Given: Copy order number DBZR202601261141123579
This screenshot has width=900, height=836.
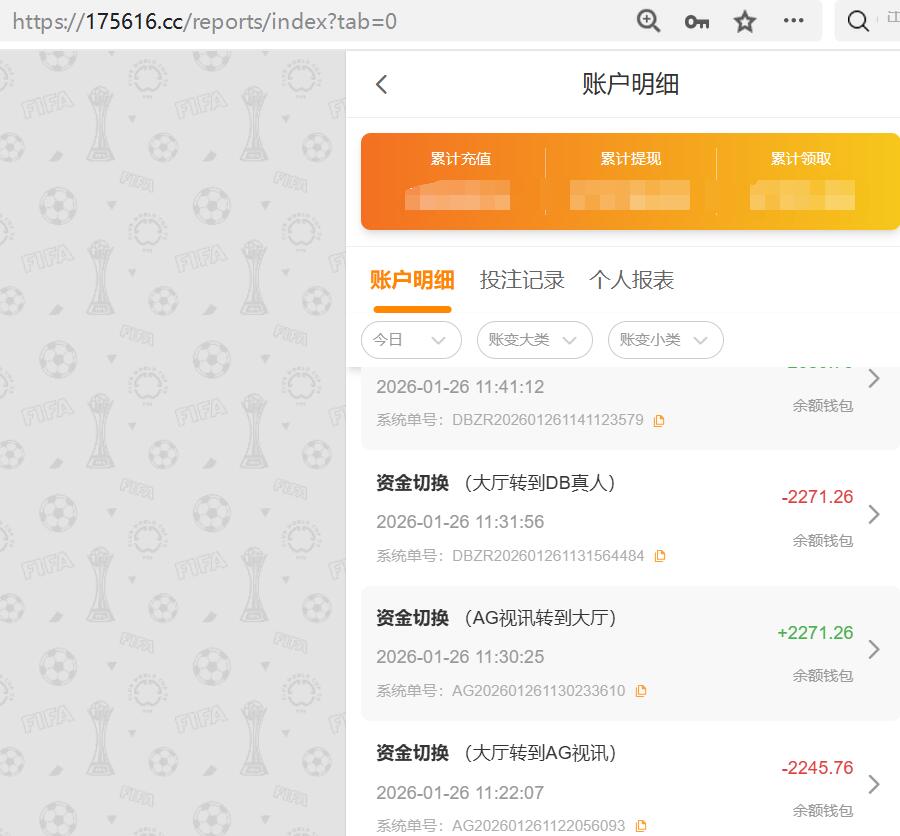Looking at the screenshot, I should (x=658, y=420).
